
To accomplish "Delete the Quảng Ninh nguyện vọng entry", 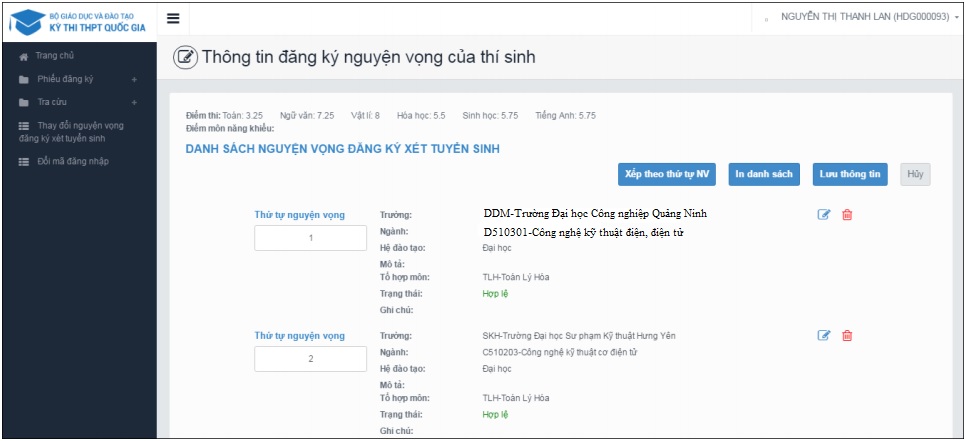I will (x=847, y=214).
